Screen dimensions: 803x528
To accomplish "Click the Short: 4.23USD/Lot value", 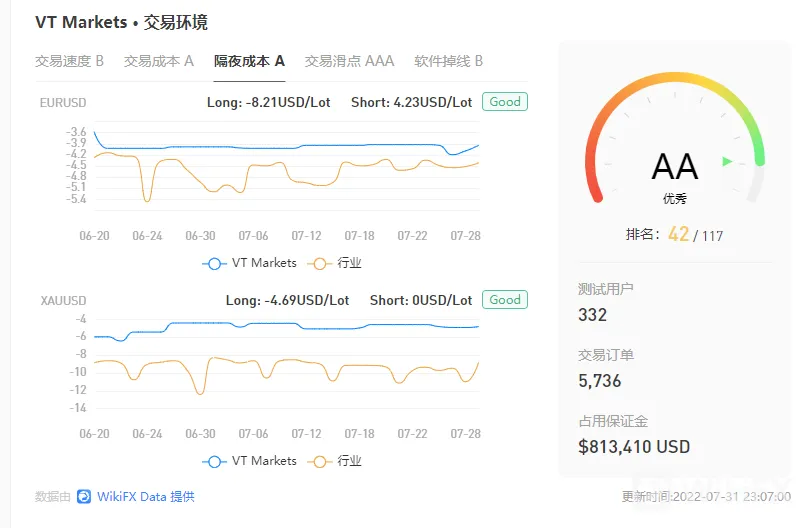I will click(411, 102).
